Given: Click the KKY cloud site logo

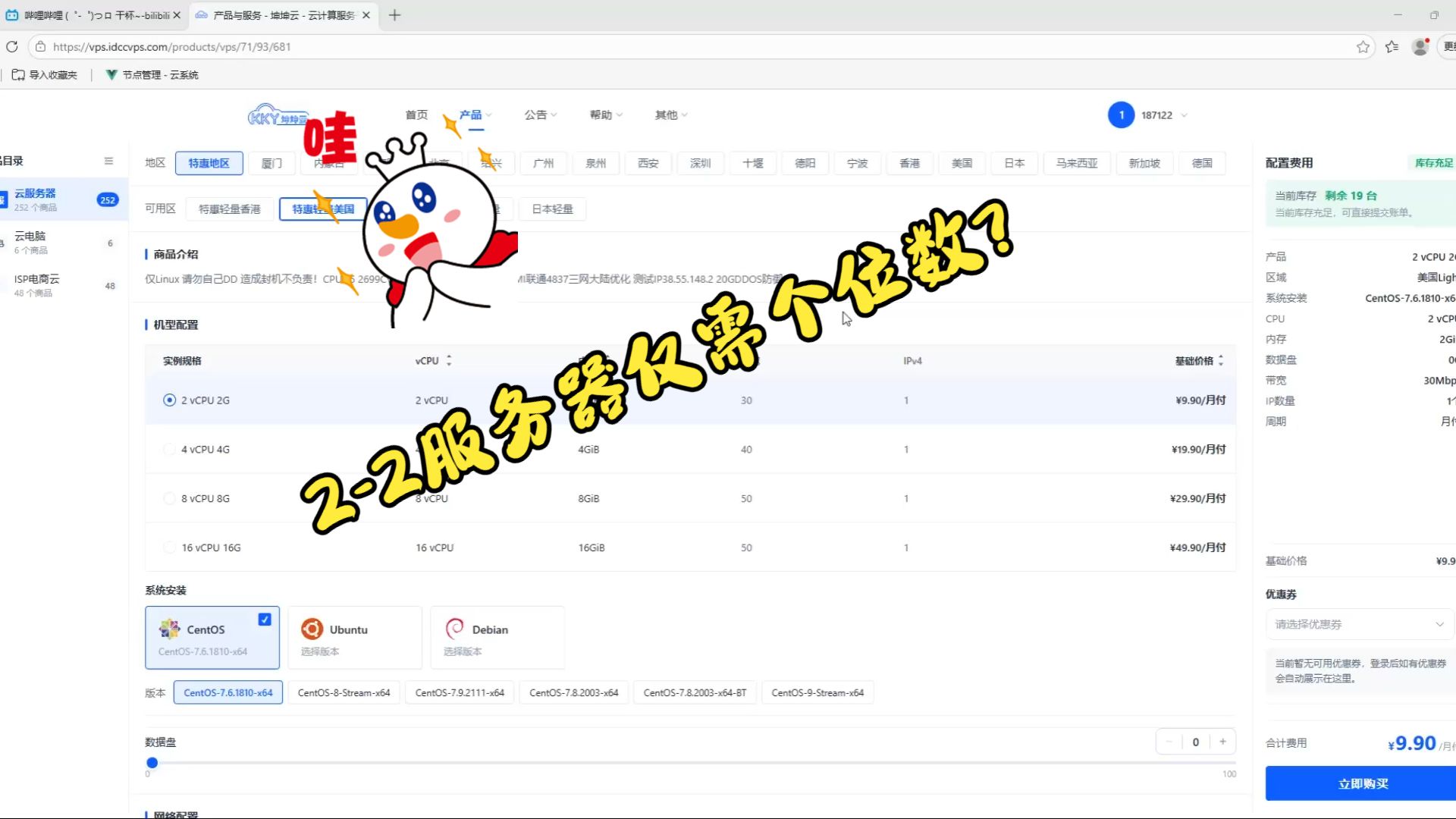Looking at the screenshot, I should coord(278,115).
